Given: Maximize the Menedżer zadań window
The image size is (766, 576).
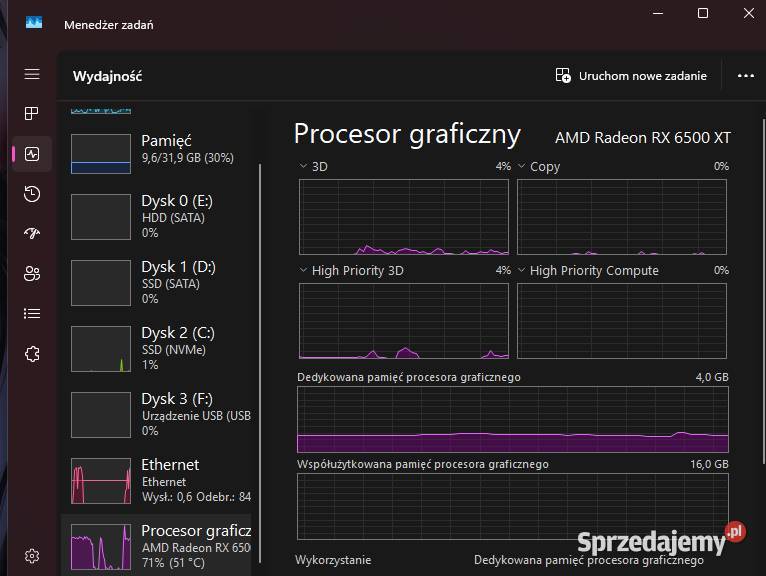Looking at the screenshot, I should 703,13.
